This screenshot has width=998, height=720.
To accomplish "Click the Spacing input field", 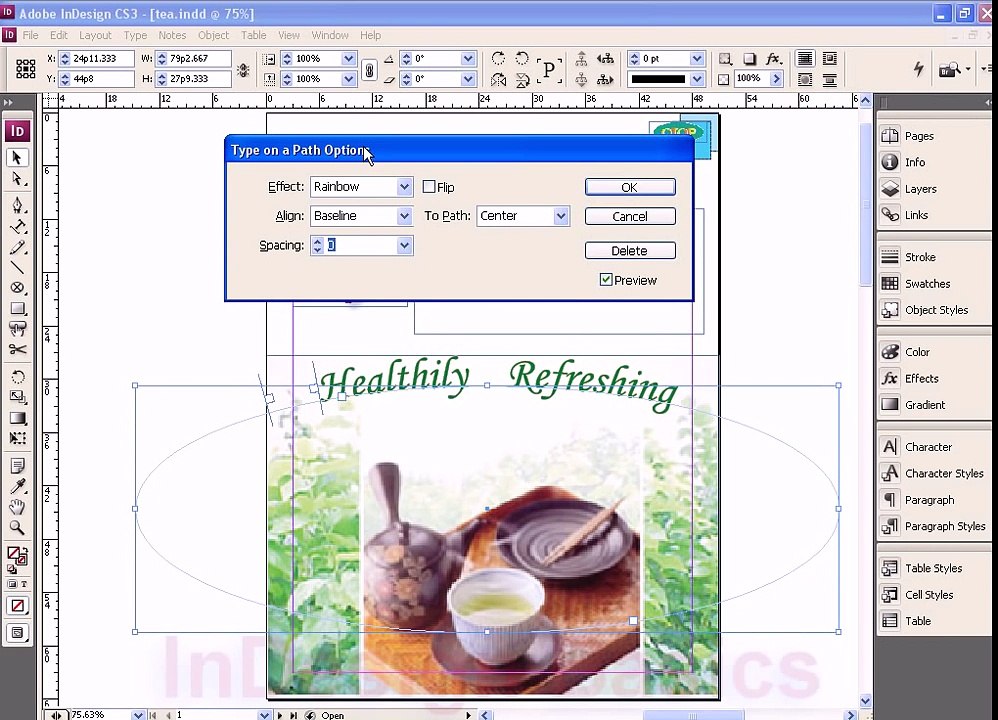I will pyautogui.click(x=361, y=245).
